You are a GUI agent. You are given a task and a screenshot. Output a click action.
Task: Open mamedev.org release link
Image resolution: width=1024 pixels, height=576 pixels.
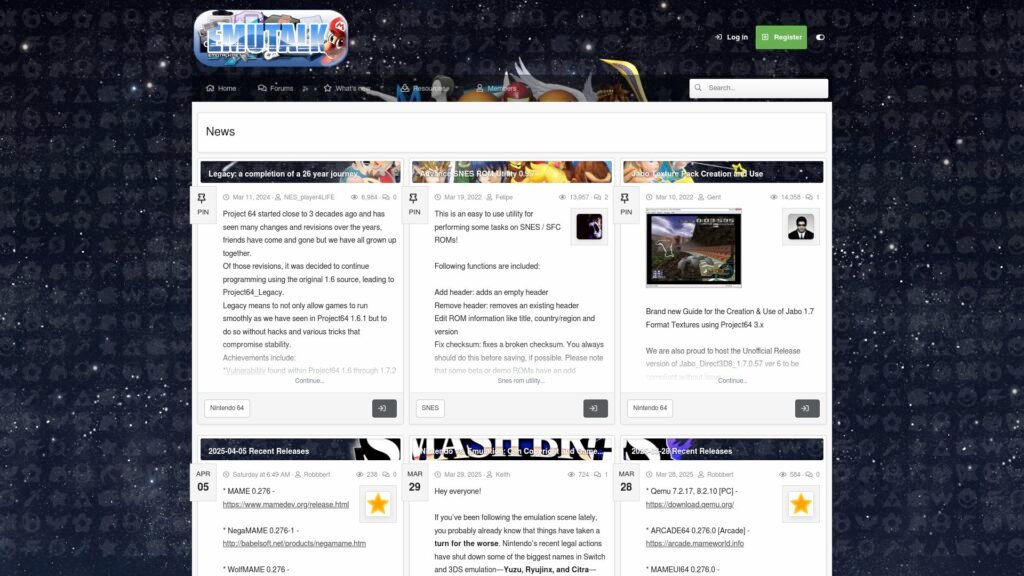coord(285,505)
